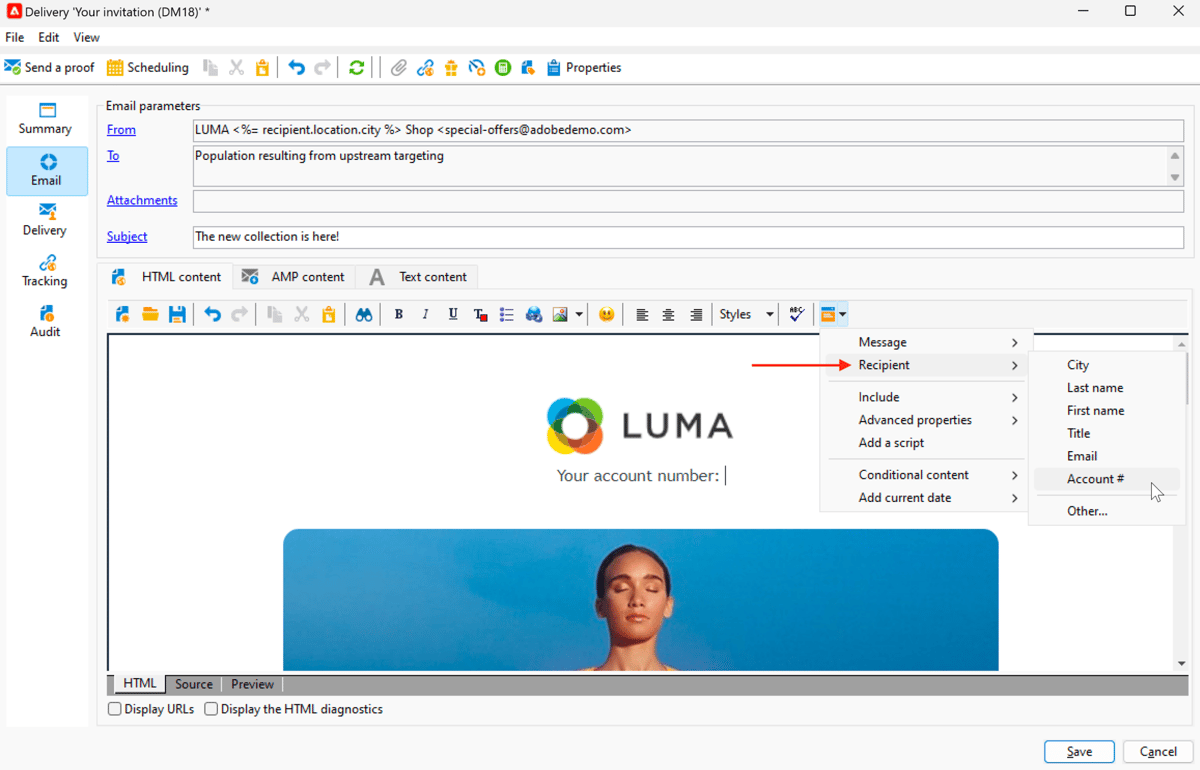
Task: Enable the Display URLs checkbox
Action: click(x=115, y=709)
